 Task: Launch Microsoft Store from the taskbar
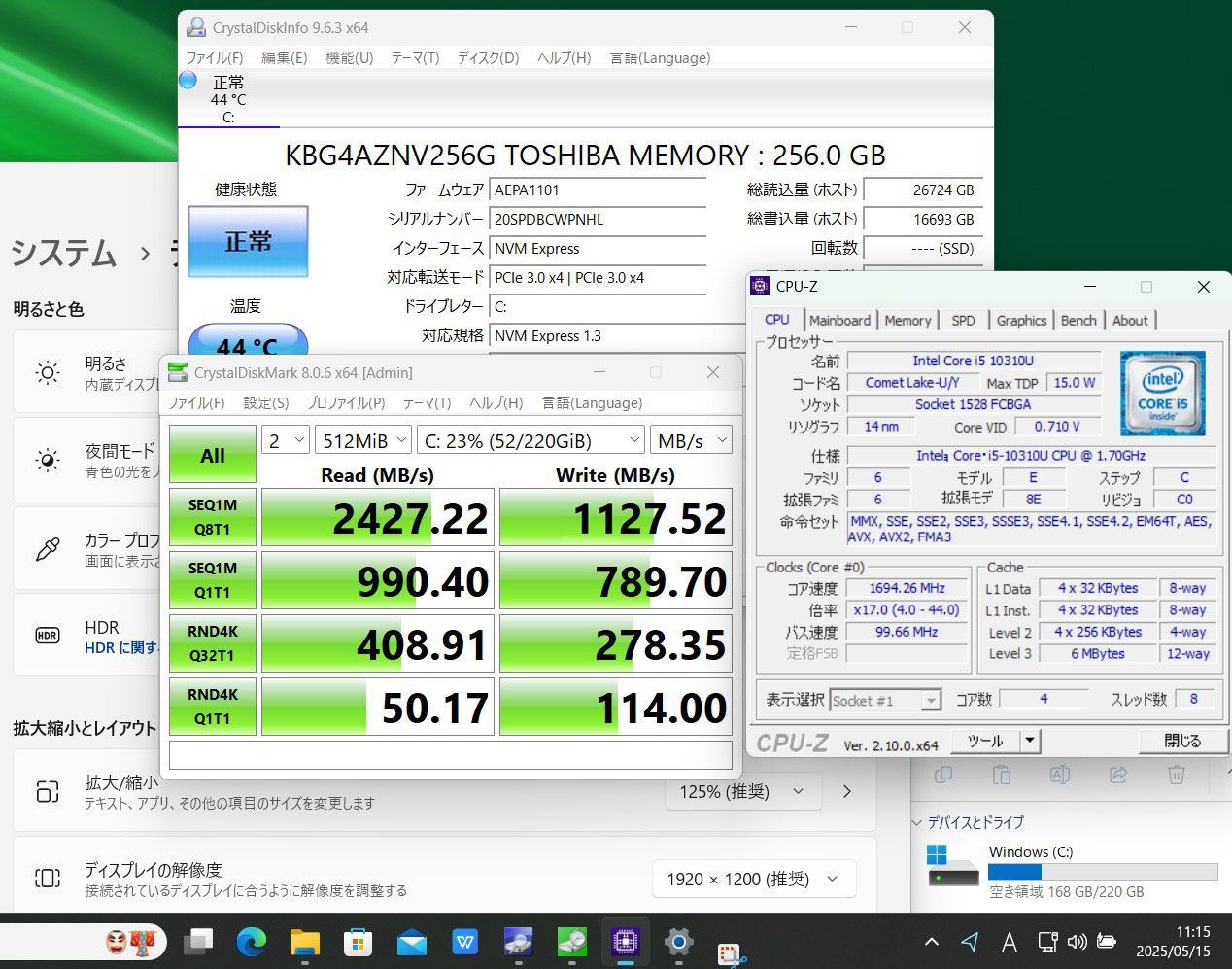click(x=359, y=941)
